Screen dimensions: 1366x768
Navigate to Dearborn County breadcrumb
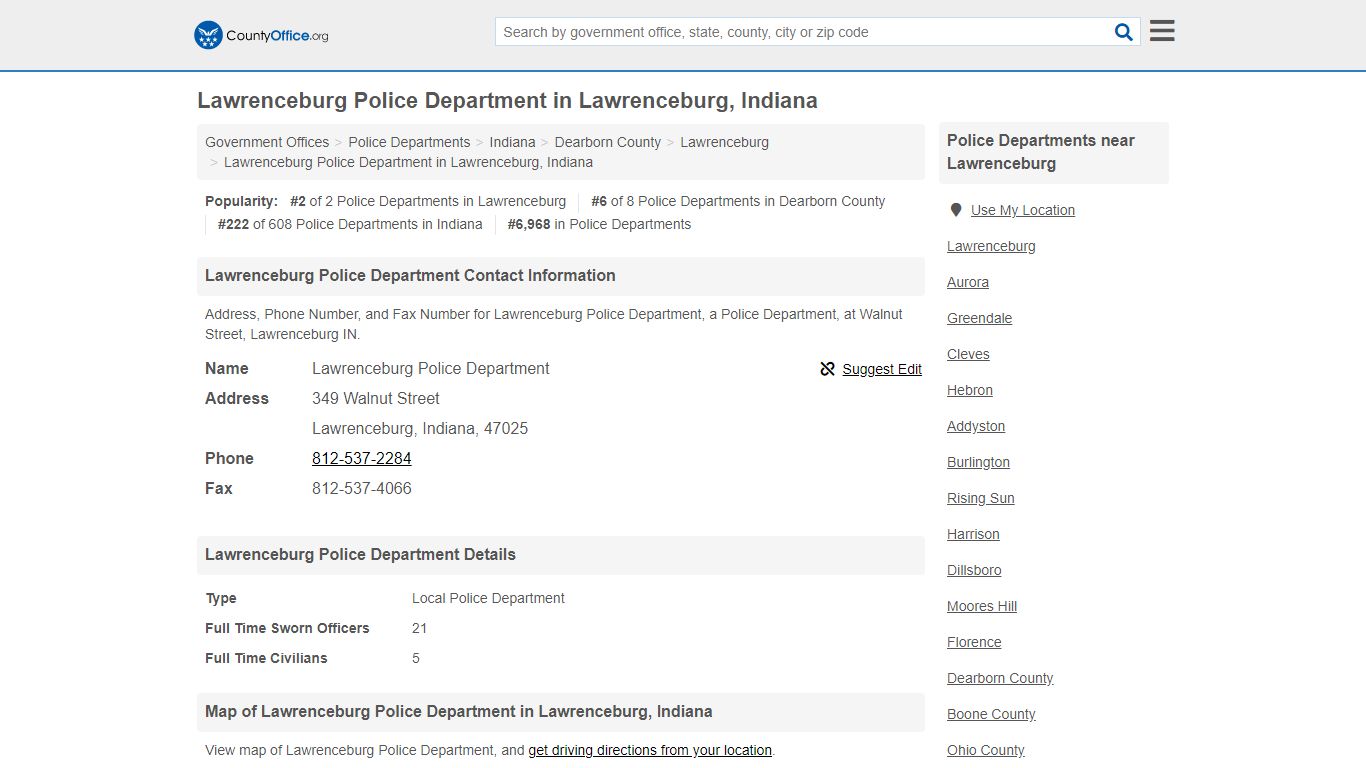pos(608,142)
